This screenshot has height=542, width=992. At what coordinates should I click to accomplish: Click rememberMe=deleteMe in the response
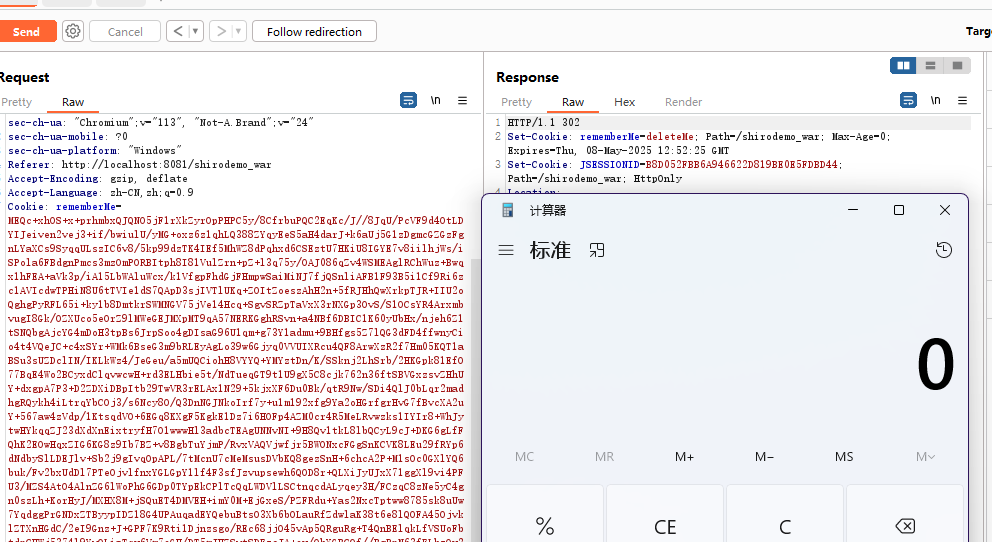637,137
